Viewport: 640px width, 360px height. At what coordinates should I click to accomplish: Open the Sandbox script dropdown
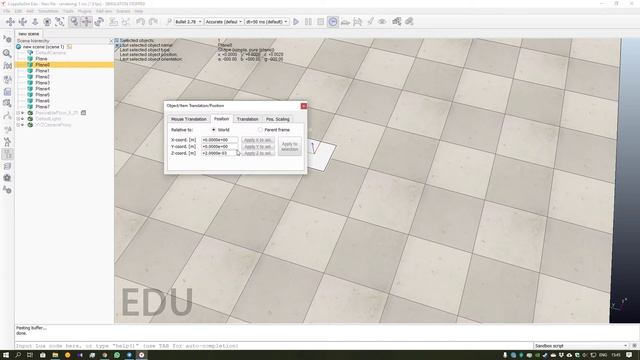[581, 346]
